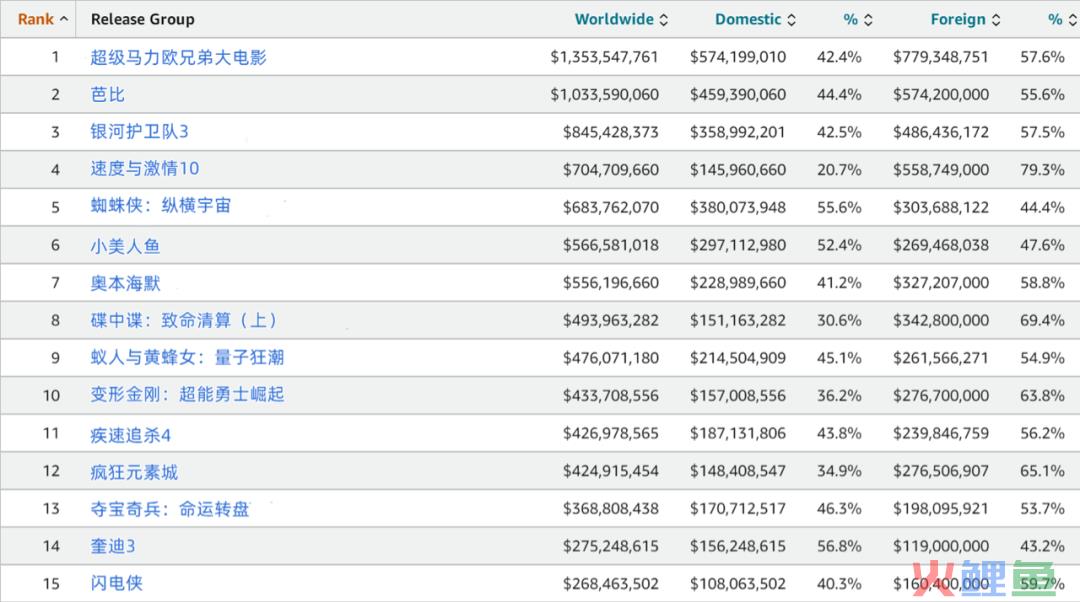Open the 变形金刚：超能勇士崛起 link
Screen dimensions: 1080x602
[x=187, y=395]
